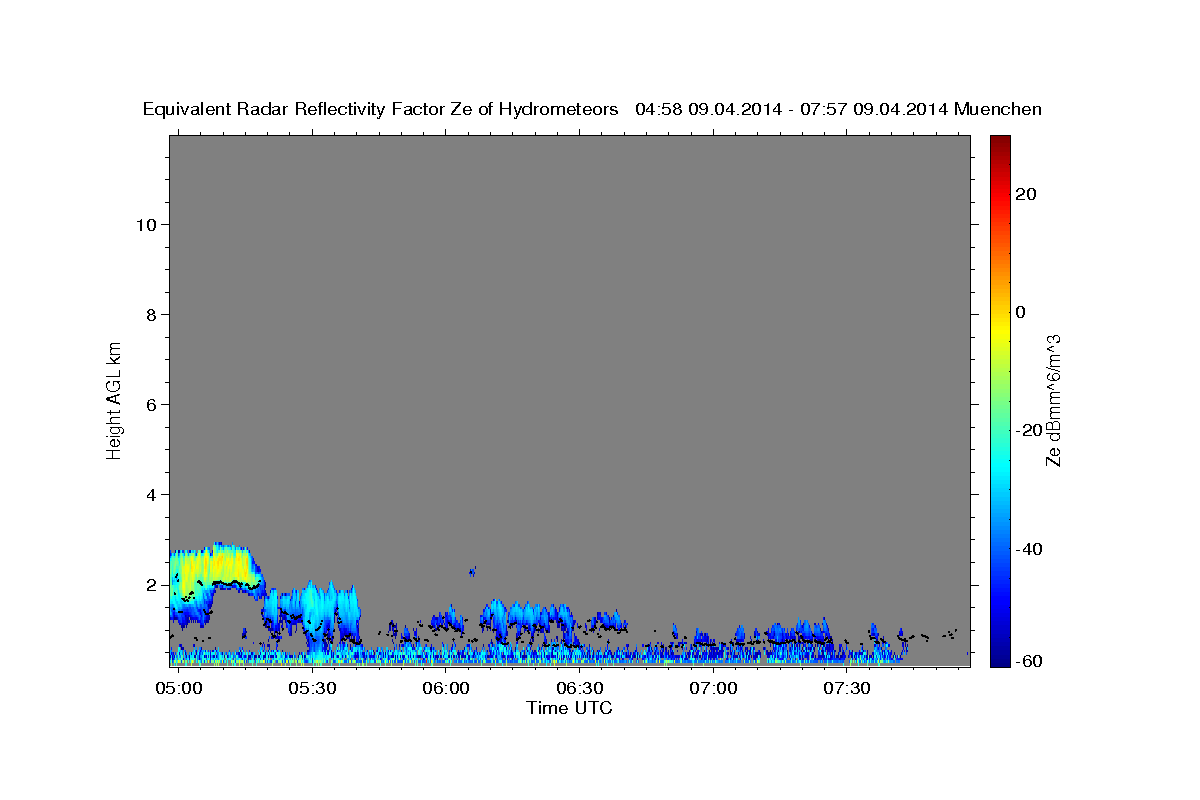Image resolution: width=1200 pixels, height=800 pixels.
Task: Click the 'Ze dBmm^6/m^3' colorbar unit label
Action: pyautogui.click(x=1053, y=400)
